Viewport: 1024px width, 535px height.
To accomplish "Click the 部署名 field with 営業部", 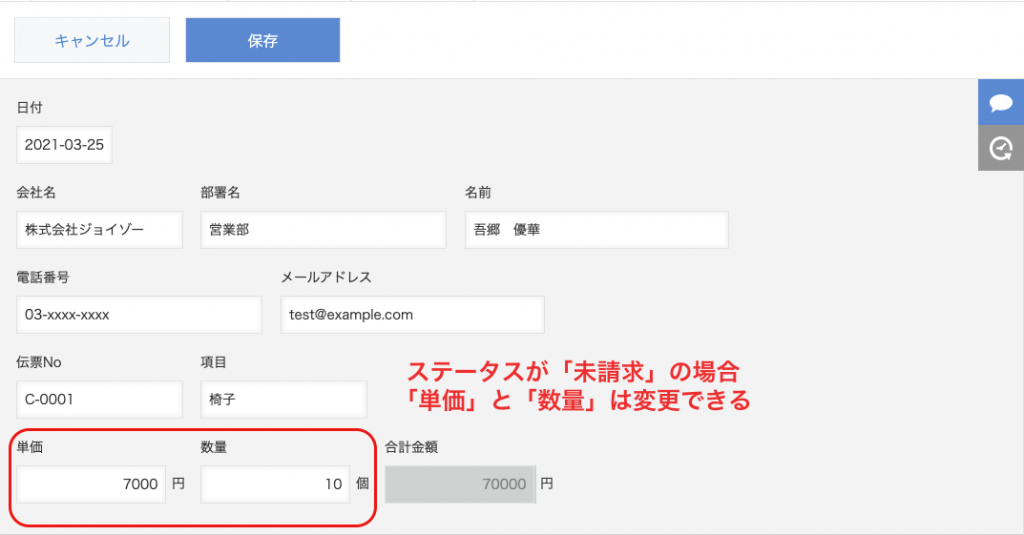I will (x=323, y=230).
